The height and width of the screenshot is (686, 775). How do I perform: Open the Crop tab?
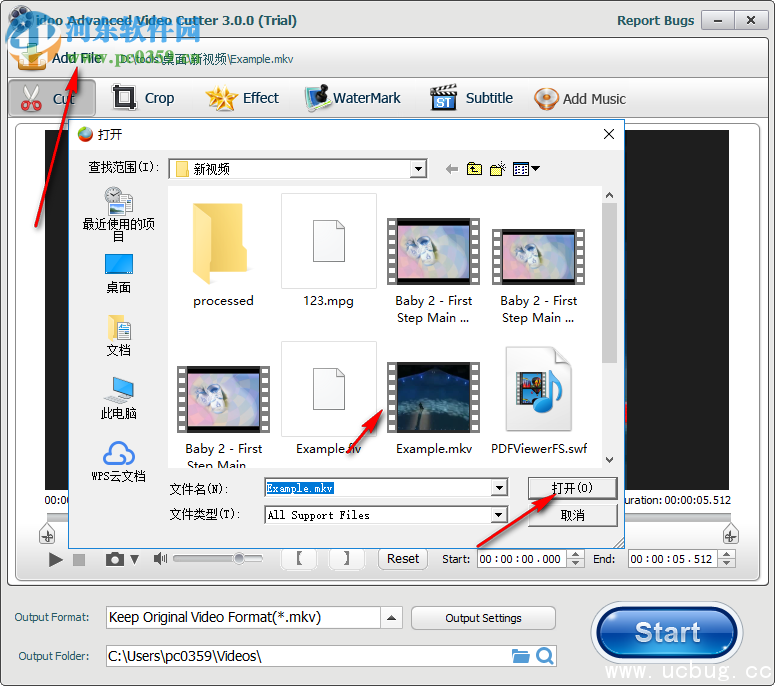click(144, 98)
